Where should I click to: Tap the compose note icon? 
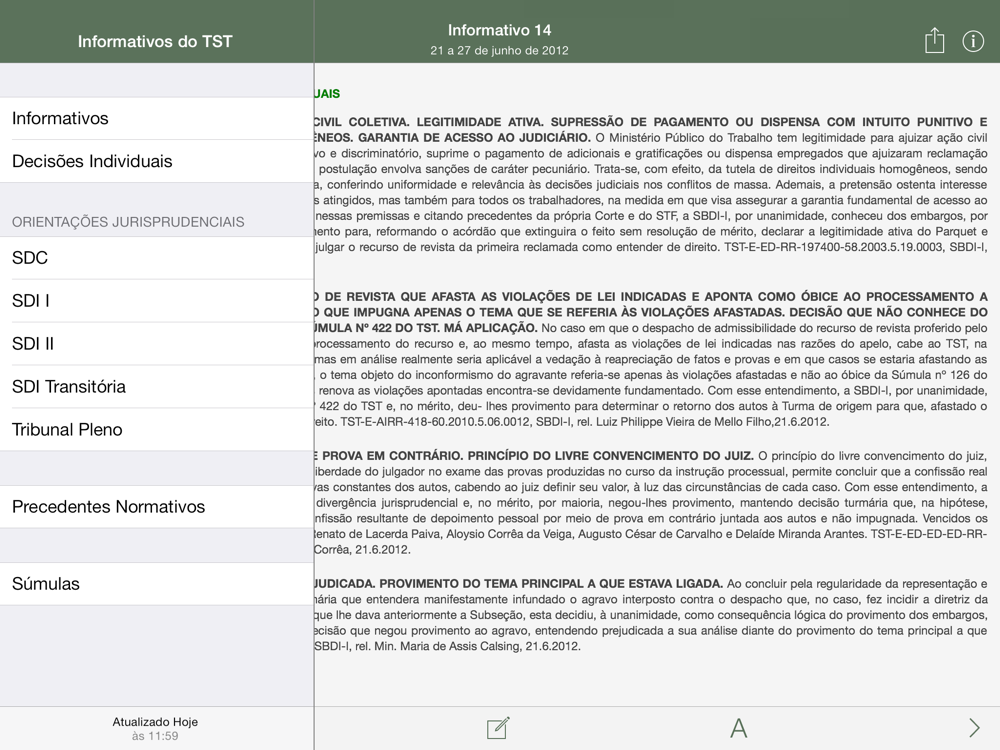tap(498, 728)
